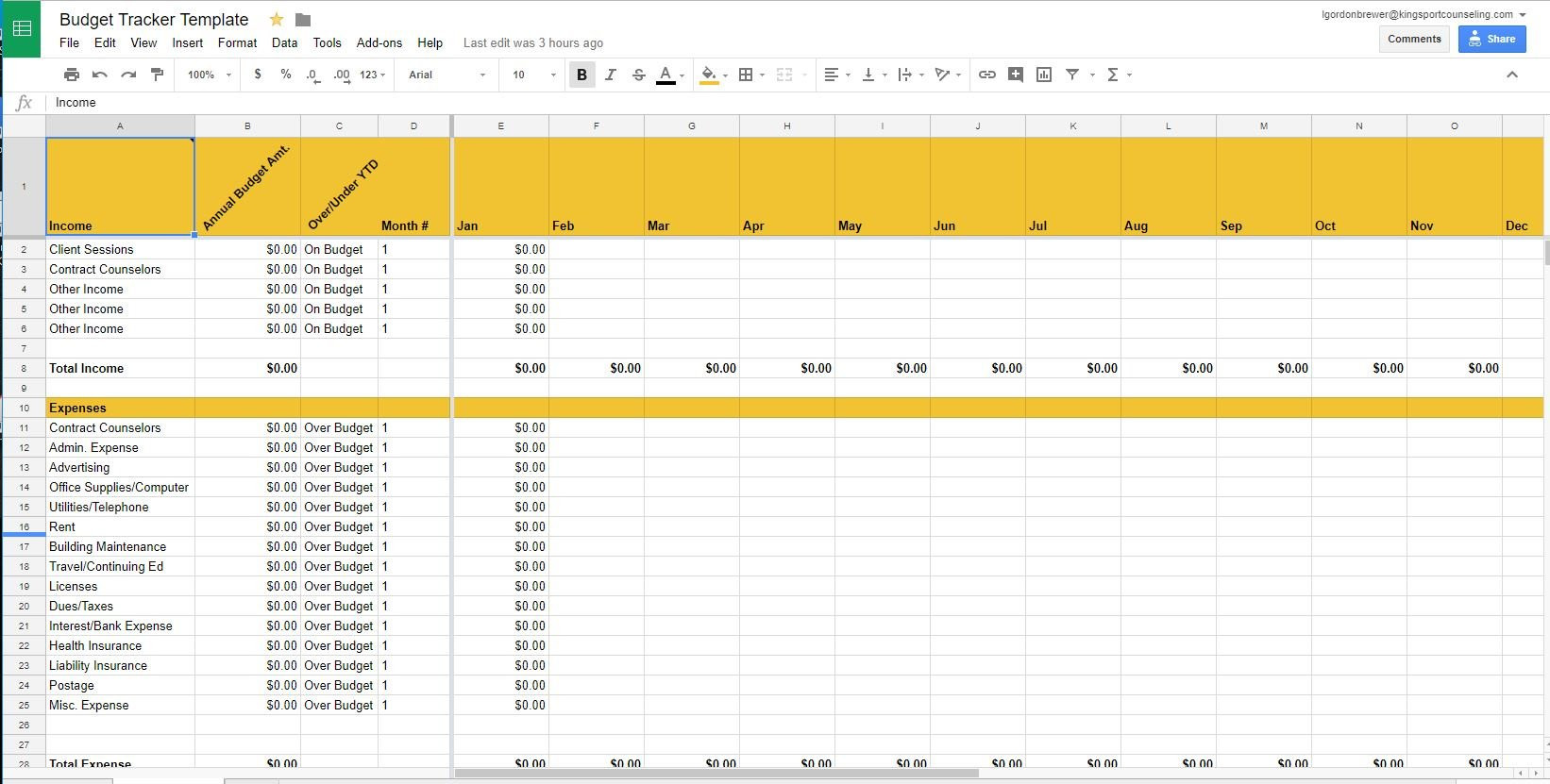The image size is (1550, 784).
Task: Open the font size 10 dropdown
Action: click(533, 75)
